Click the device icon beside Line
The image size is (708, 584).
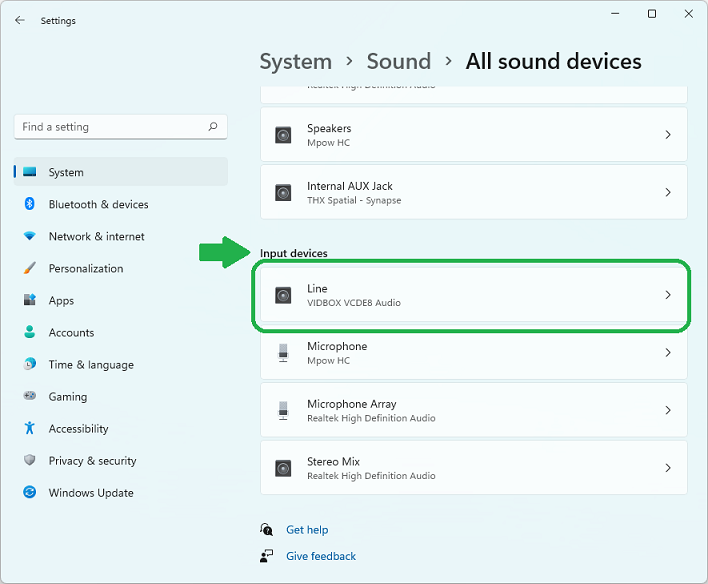[283, 295]
